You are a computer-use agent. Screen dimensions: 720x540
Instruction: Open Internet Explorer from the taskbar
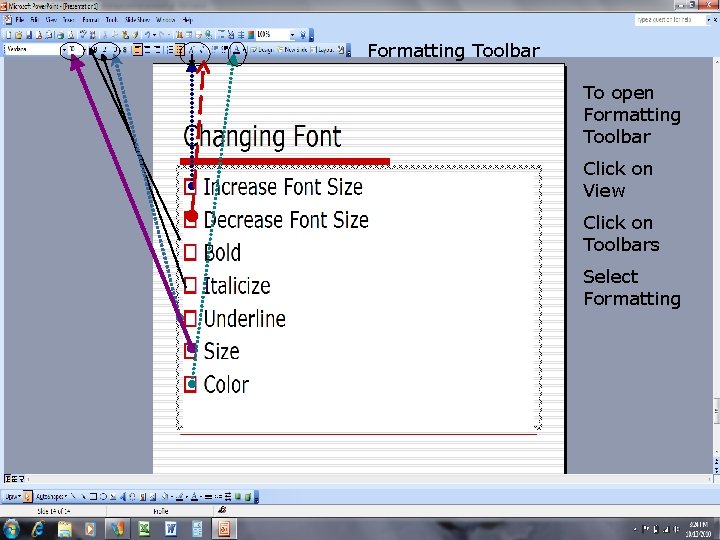(x=38, y=529)
